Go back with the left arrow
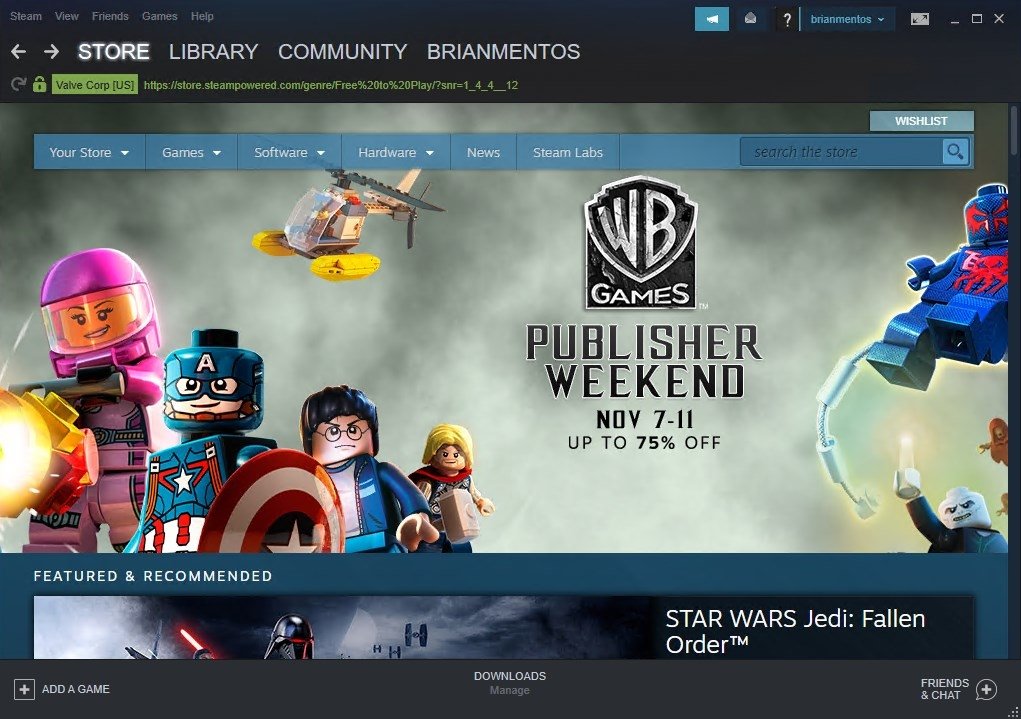Screen dimensions: 1021x719 [18, 51]
